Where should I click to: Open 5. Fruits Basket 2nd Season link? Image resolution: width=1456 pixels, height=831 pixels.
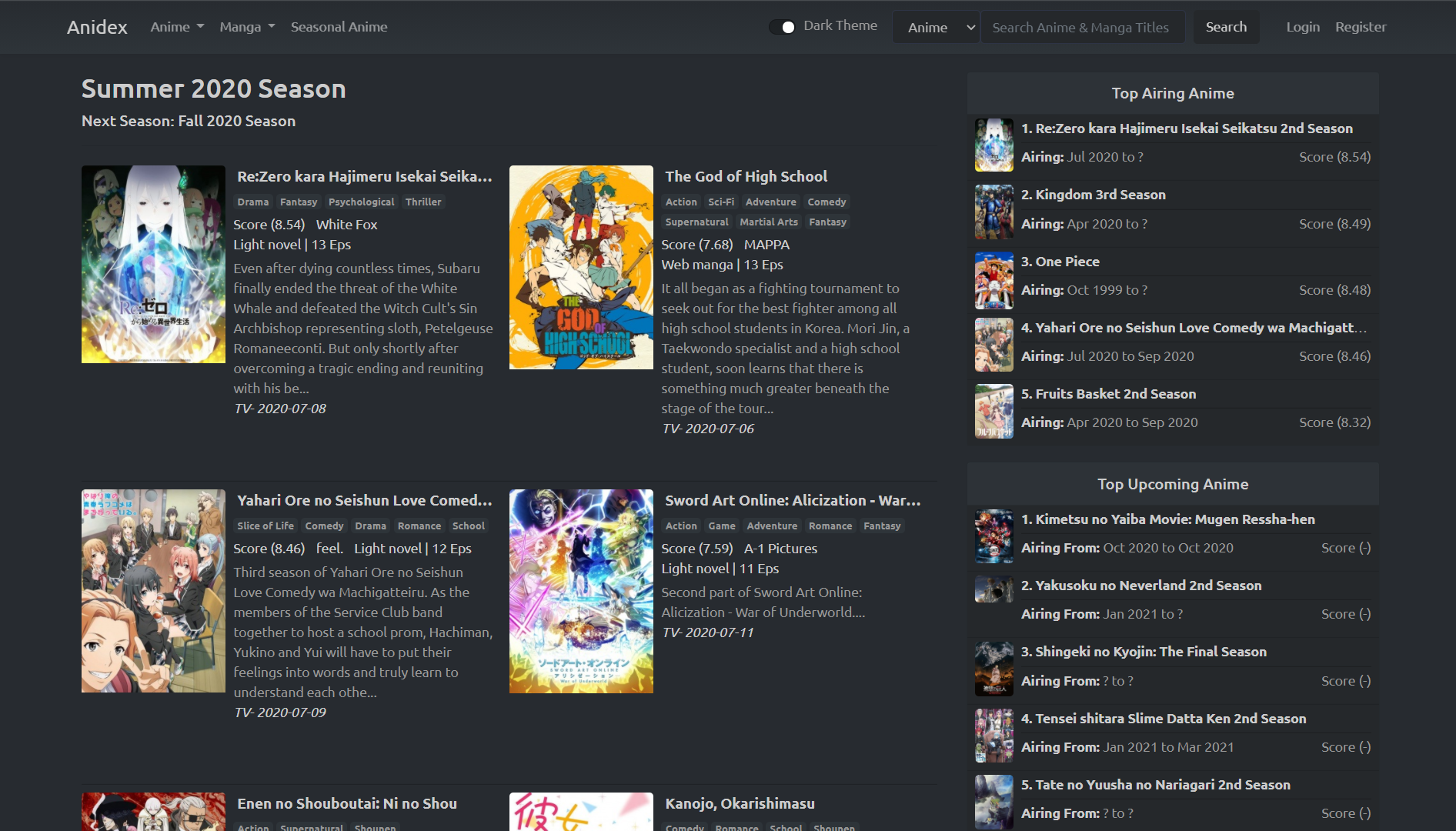coord(1108,394)
